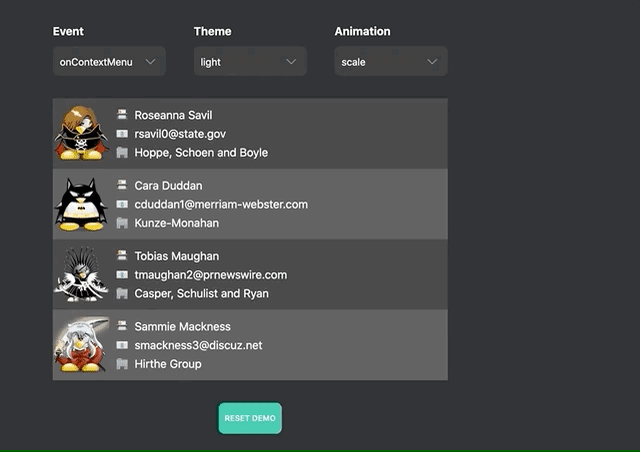640x452 pixels.
Task: Select the email rsavil0@state.gov
Action: click(180, 134)
